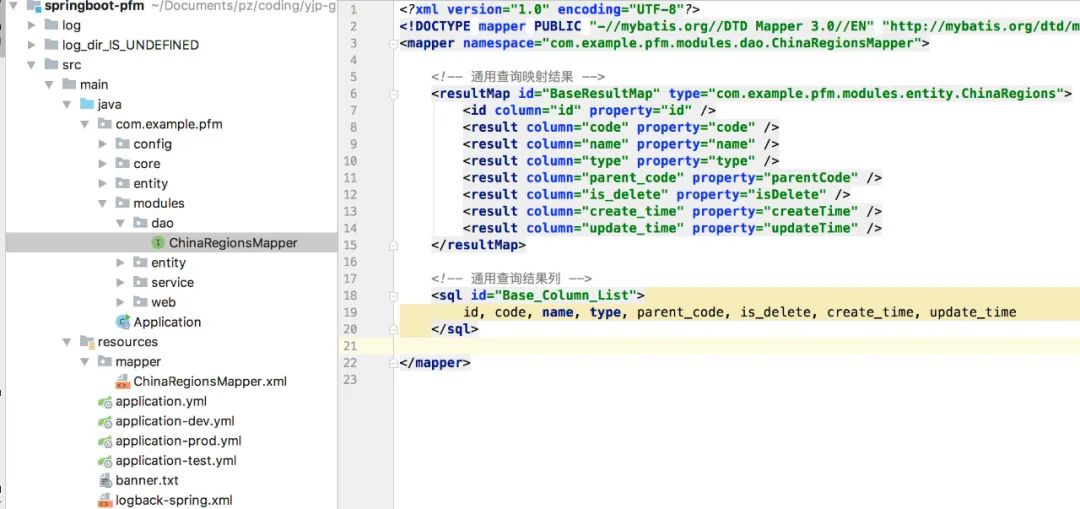The image size is (1080, 509).
Task: Expand the config package
Action: tap(103, 144)
